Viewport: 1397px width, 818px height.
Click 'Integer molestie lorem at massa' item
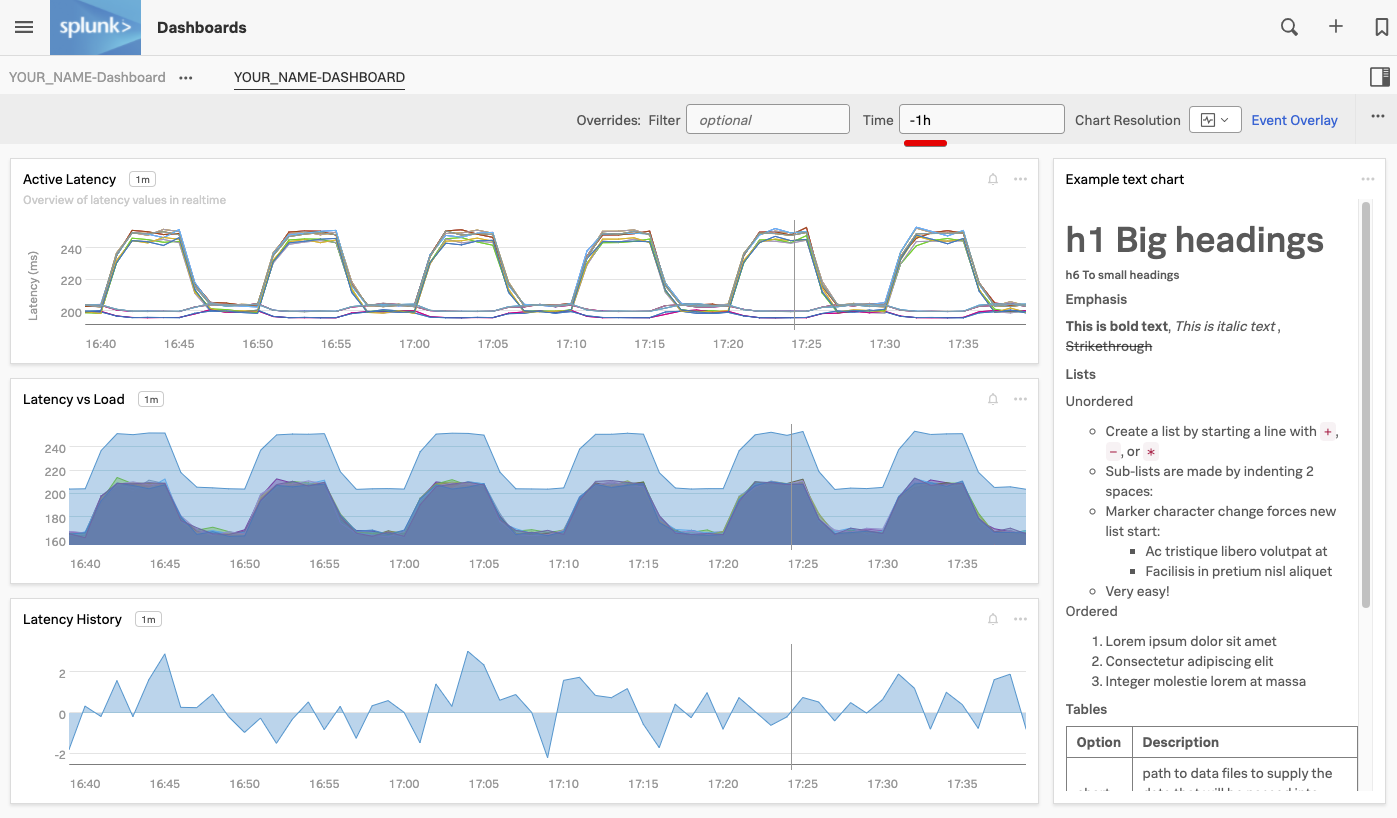pyautogui.click(x=1206, y=681)
